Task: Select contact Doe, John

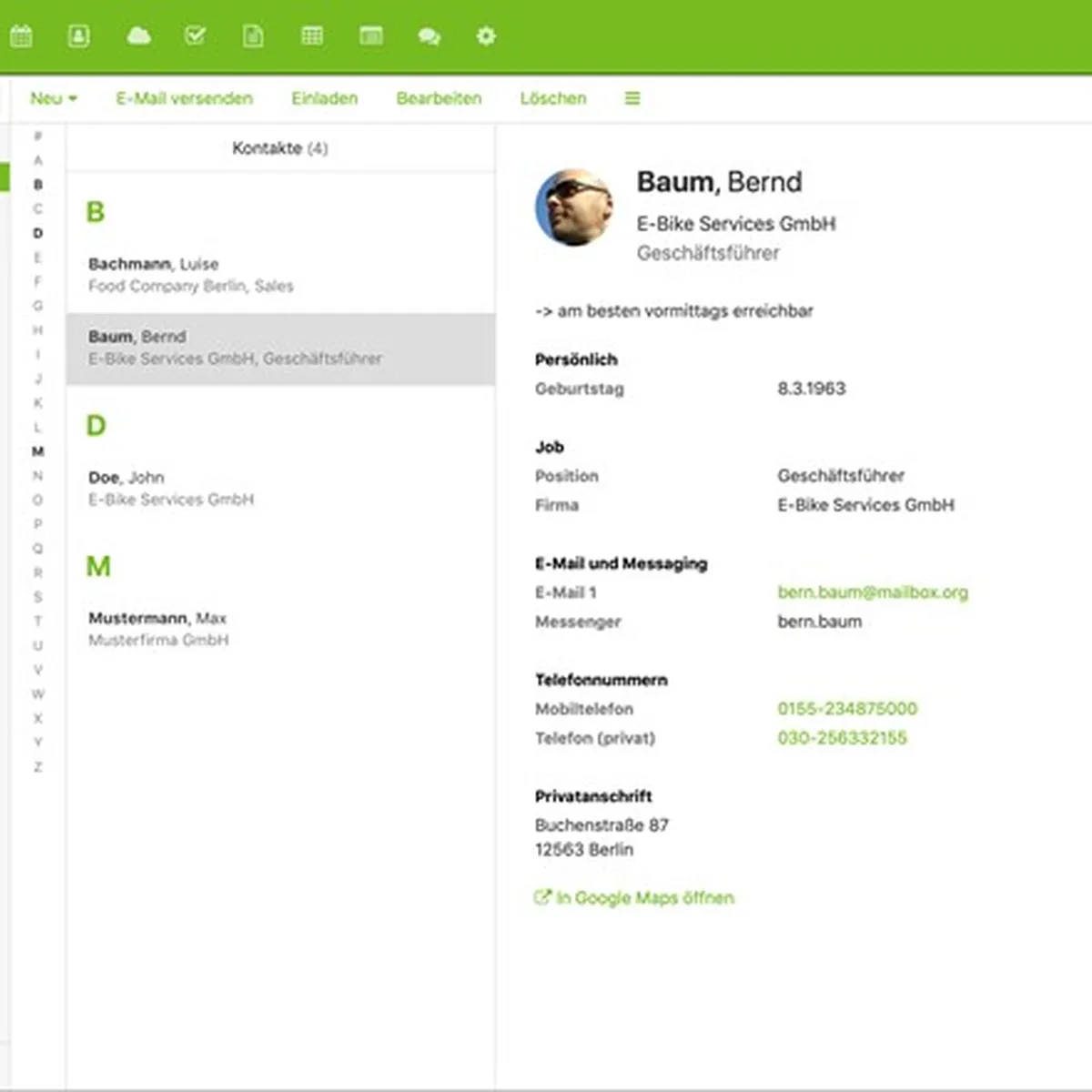Action: (x=280, y=488)
